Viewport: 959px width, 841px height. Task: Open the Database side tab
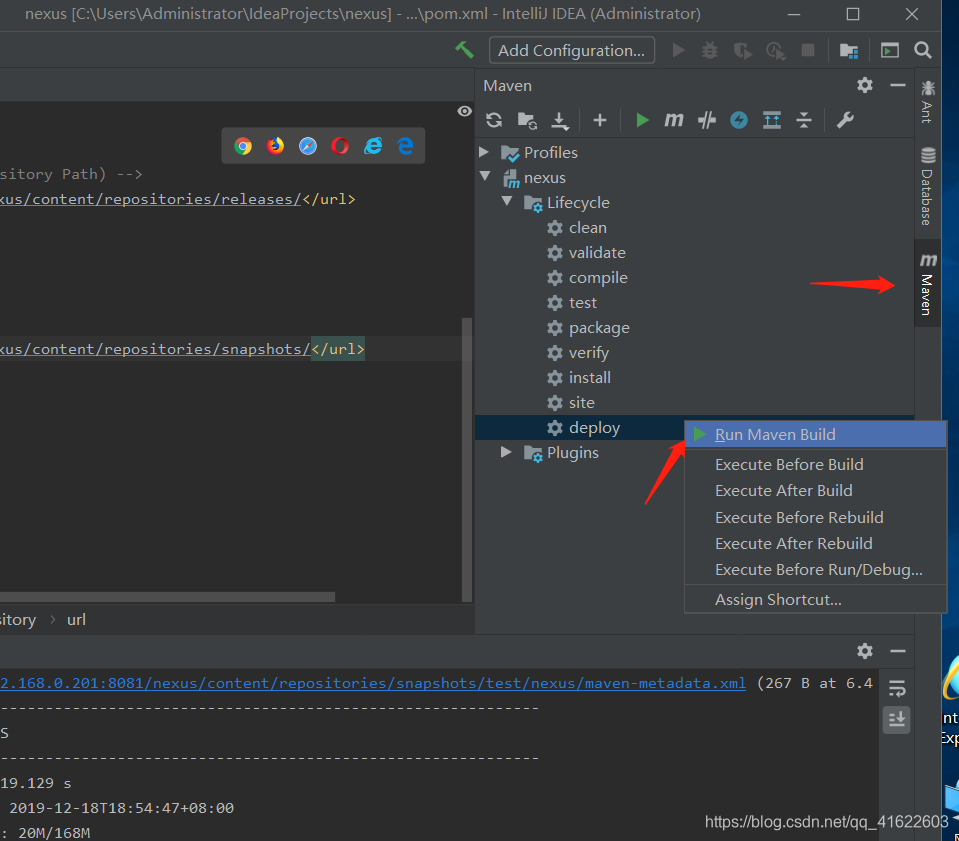pyautogui.click(x=927, y=187)
